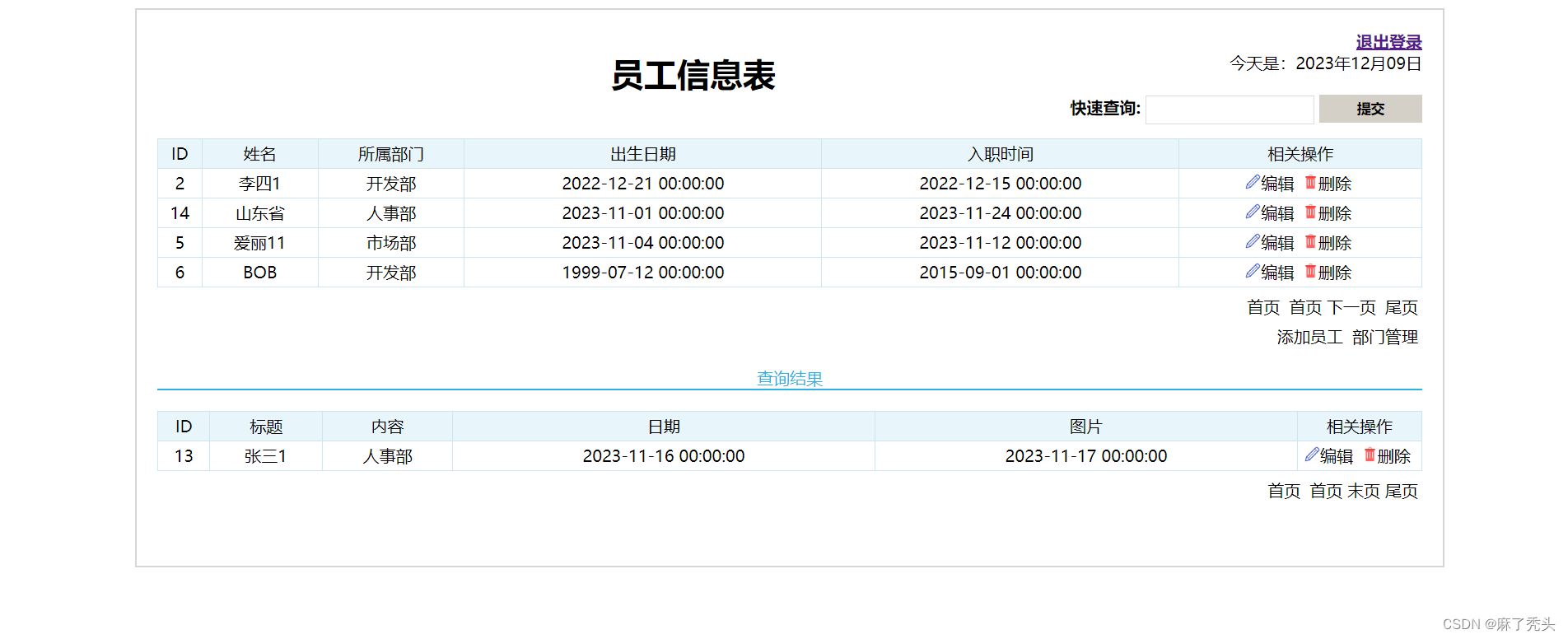Select the 爱丽11 name cell

point(260,243)
